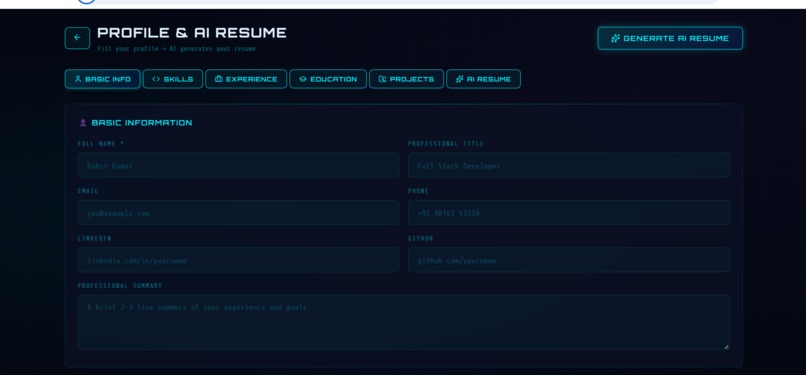Viewport: 806px width, 375px height.
Task: Generate AI Resume button
Action: [670, 39]
